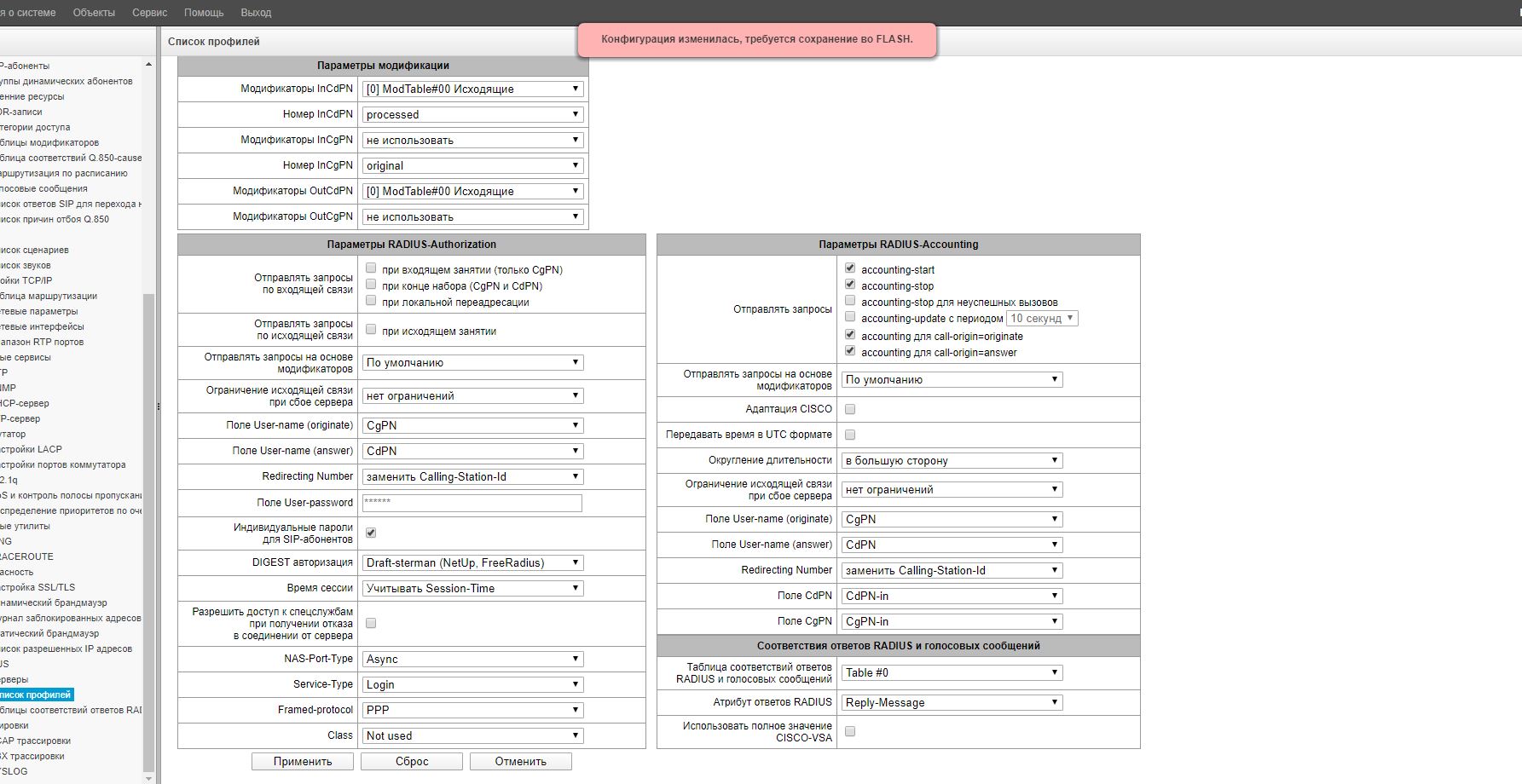The height and width of the screenshot is (784, 1522).
Task: Open Атрибут ответов RADIUS dropdown
Action: (952, 702)
